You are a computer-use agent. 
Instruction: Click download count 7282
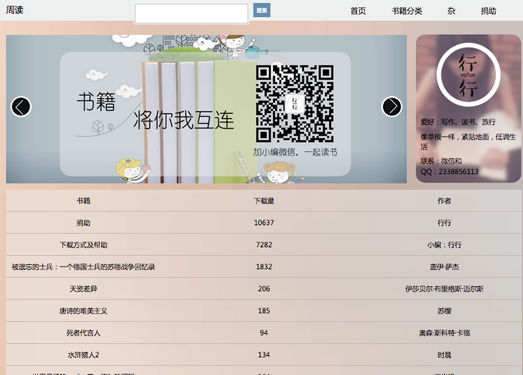(264, 245)
